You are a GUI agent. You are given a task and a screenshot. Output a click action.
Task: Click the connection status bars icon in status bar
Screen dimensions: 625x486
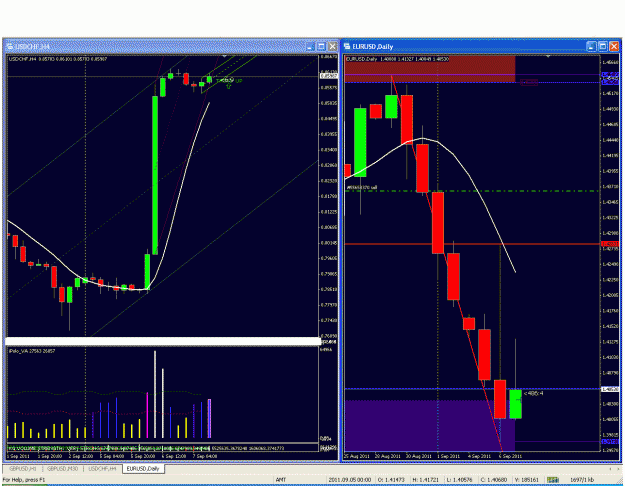(552, 480)
